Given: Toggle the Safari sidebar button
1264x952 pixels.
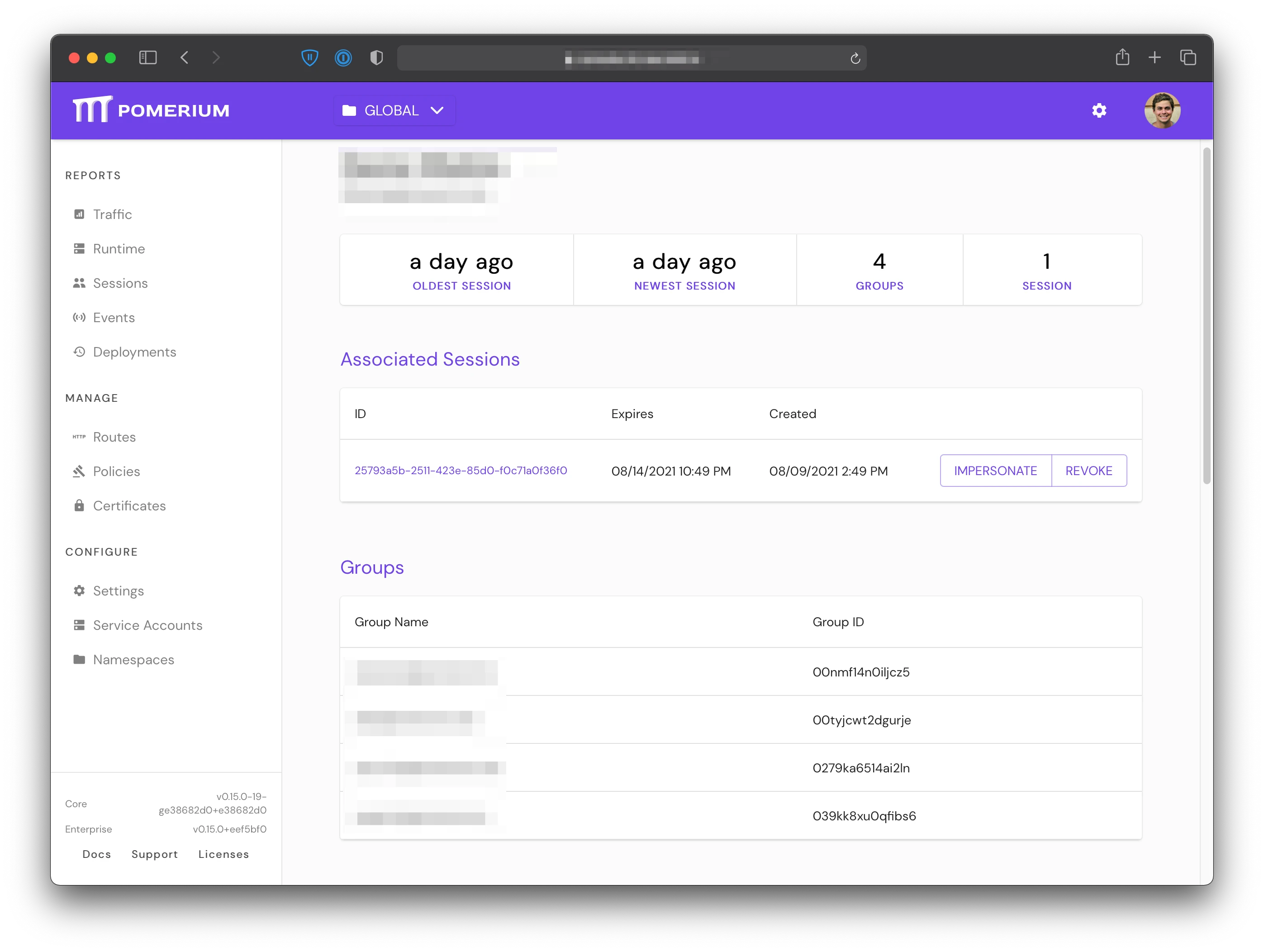Looking at the screenshot, I should tap(147, 57).
